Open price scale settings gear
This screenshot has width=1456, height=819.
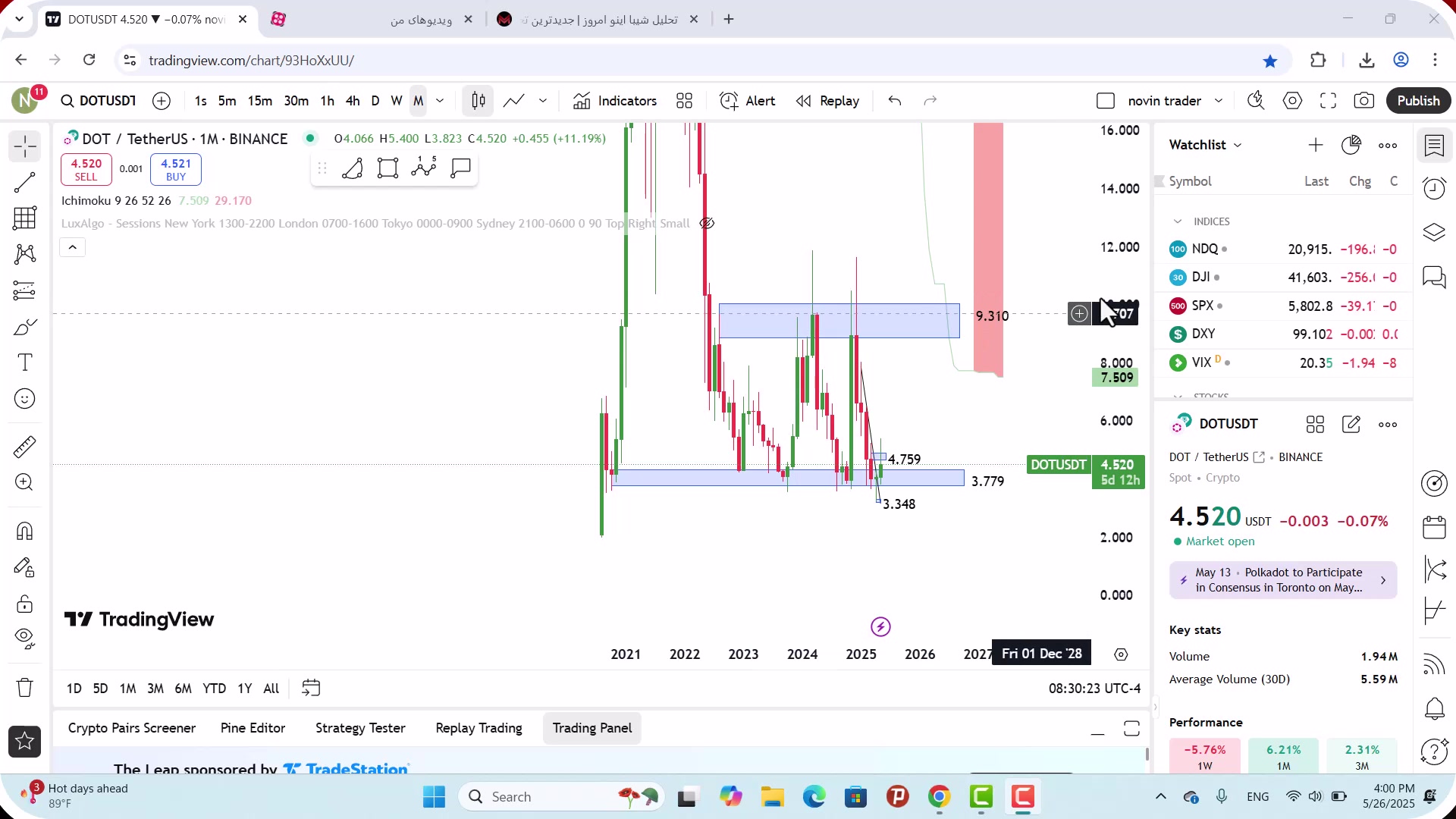1121,654
